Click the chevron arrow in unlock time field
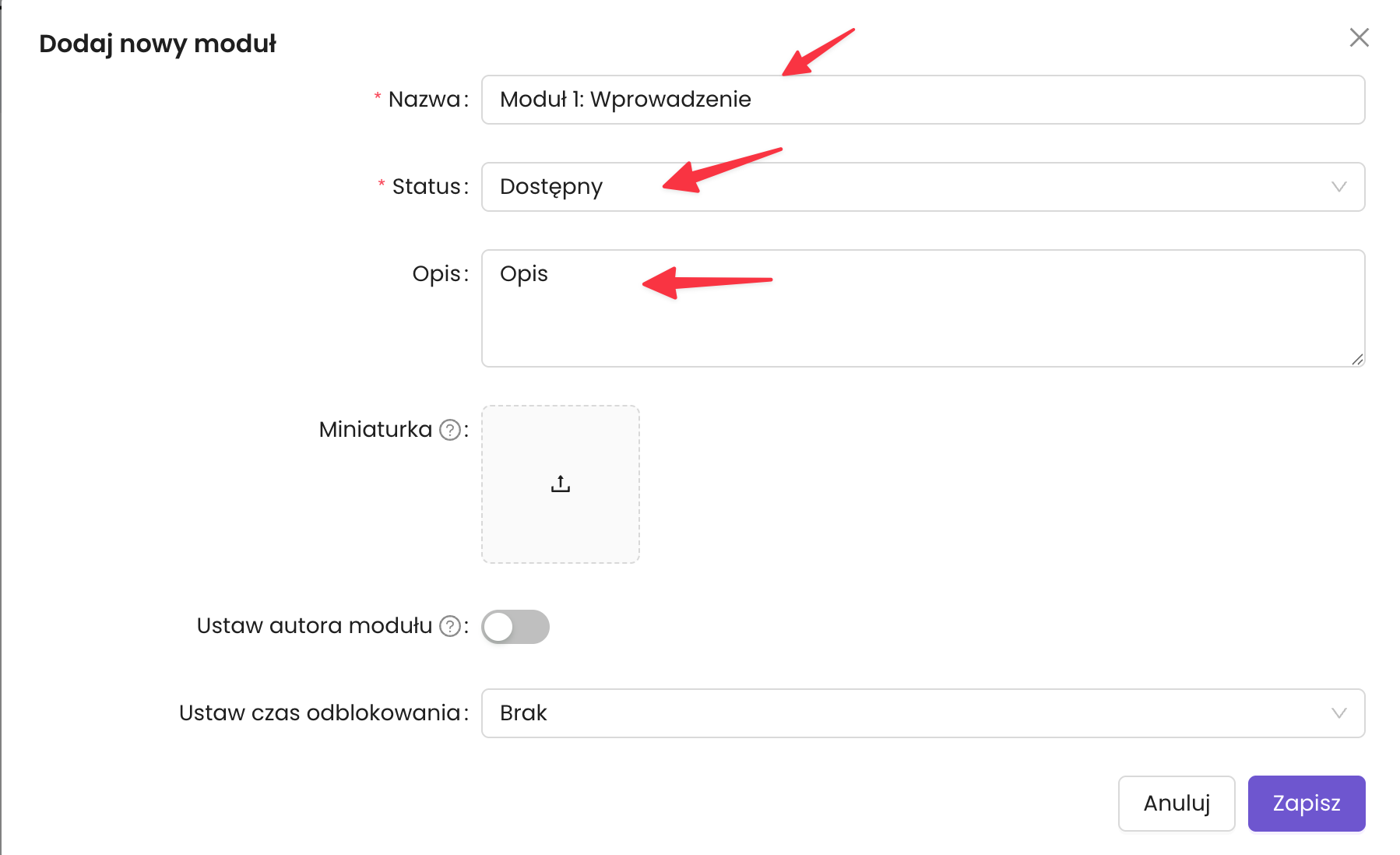 (x=1338, y=713)
